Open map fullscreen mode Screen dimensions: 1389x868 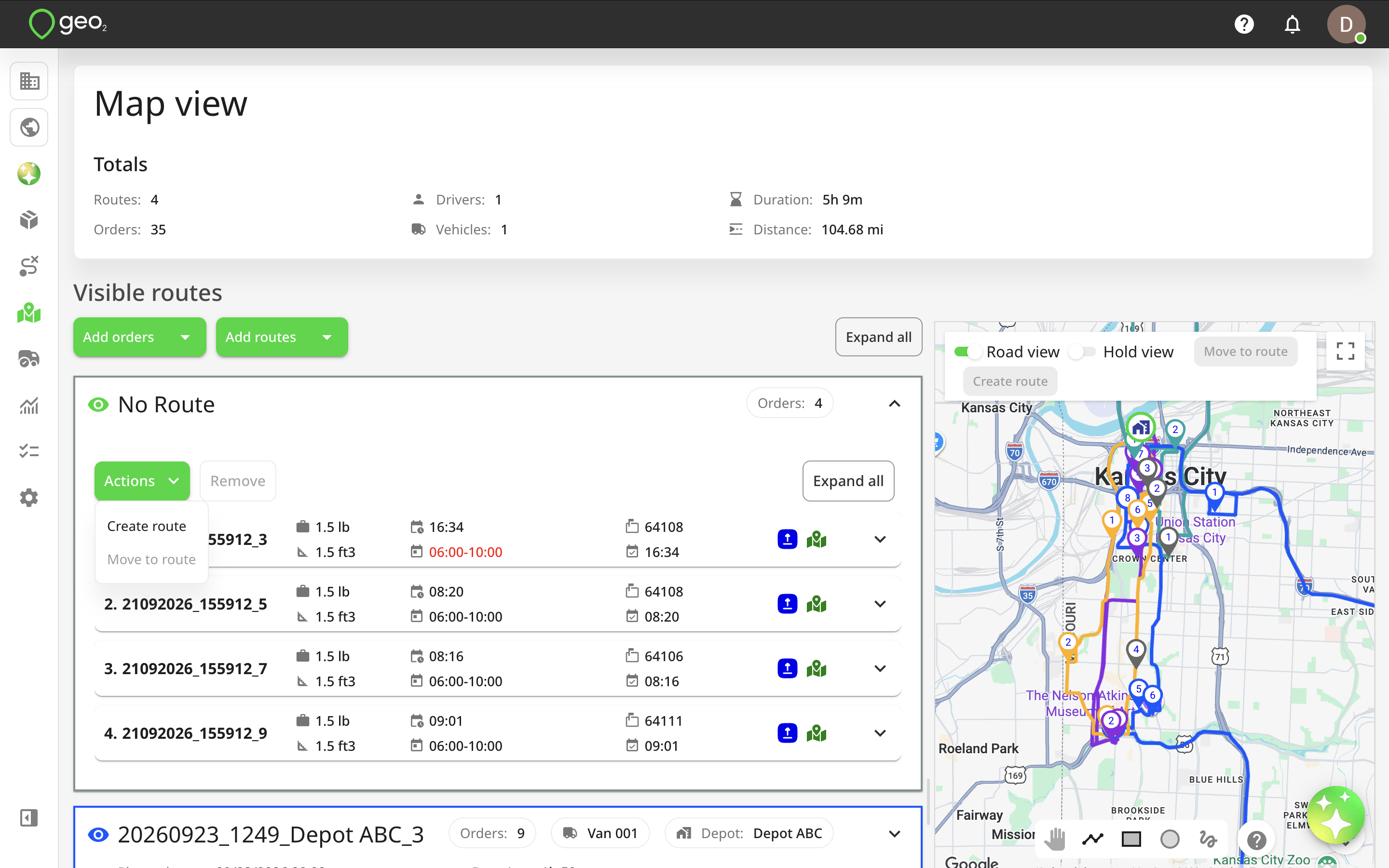(1346, 351)
